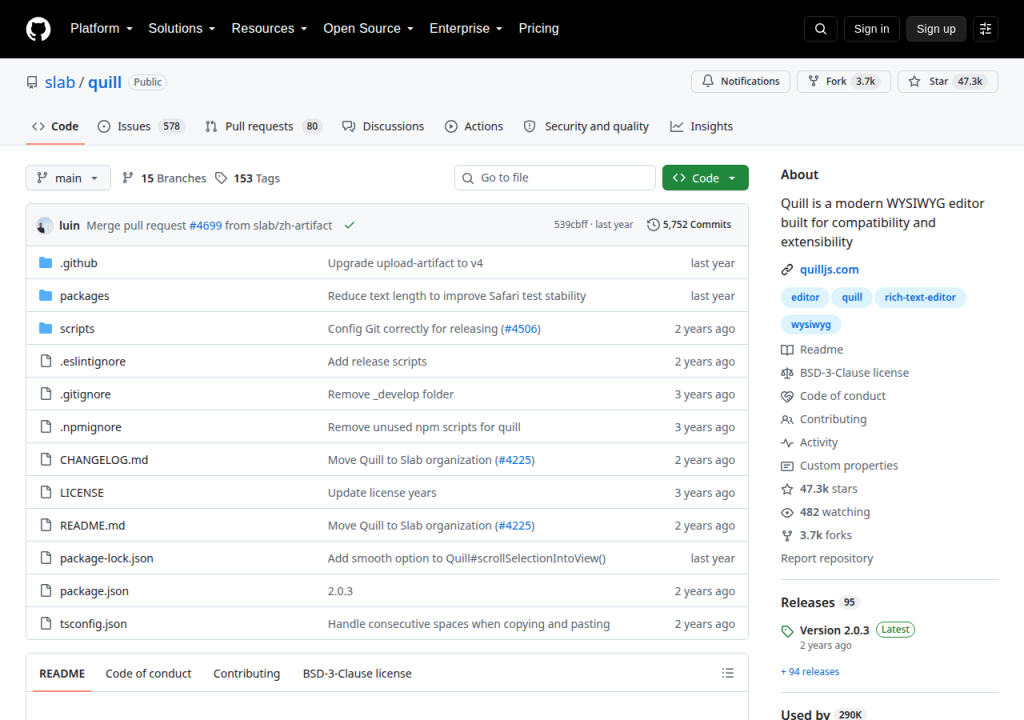Click the wysiwyg topic tag
This screenshot has height=720, width=1024.
point(810,325)
